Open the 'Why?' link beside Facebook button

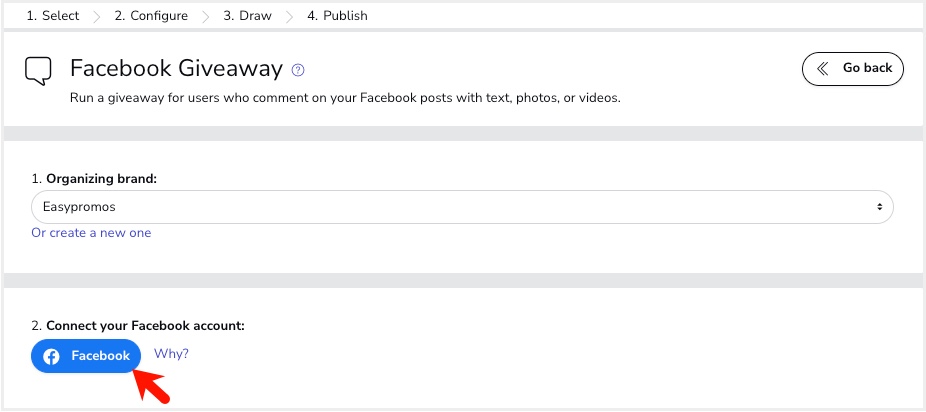tap(171, 354)
